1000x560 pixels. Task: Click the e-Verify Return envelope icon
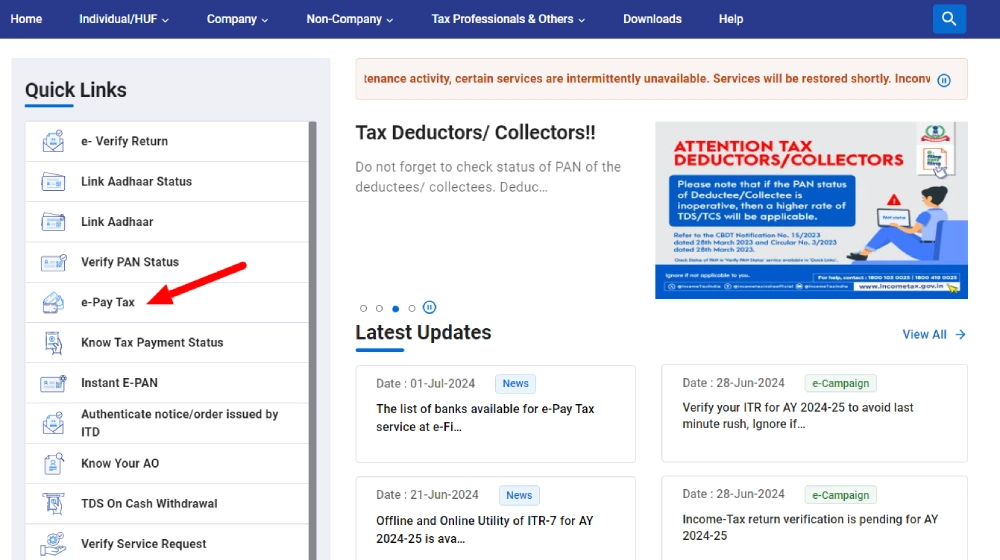point(54,141)
